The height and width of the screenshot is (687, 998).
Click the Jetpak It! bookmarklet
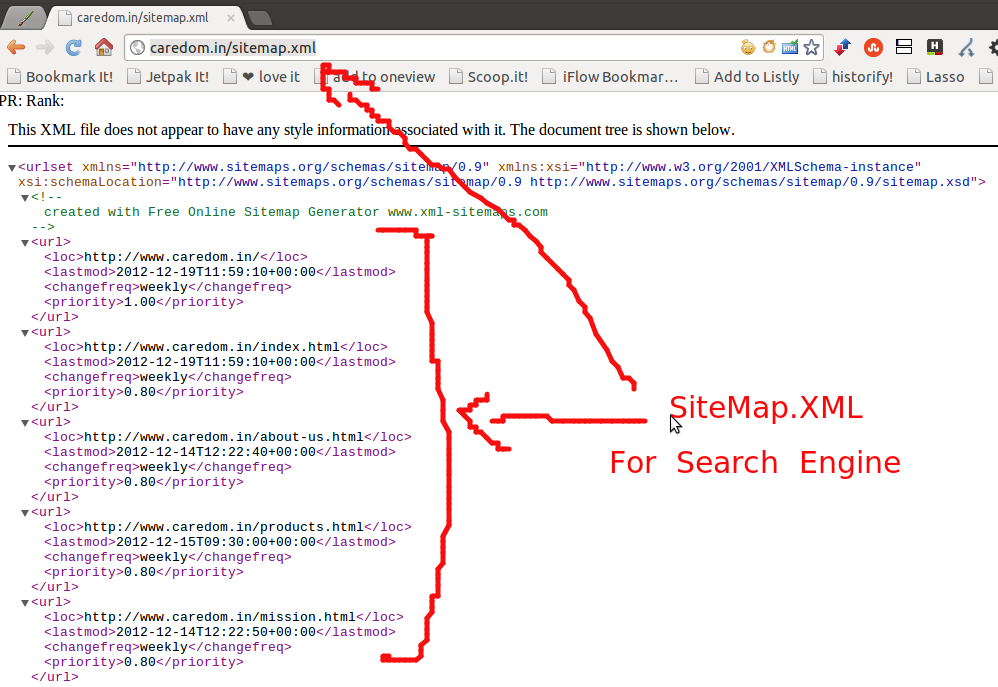pyautogui.click(x=168, y=77)
